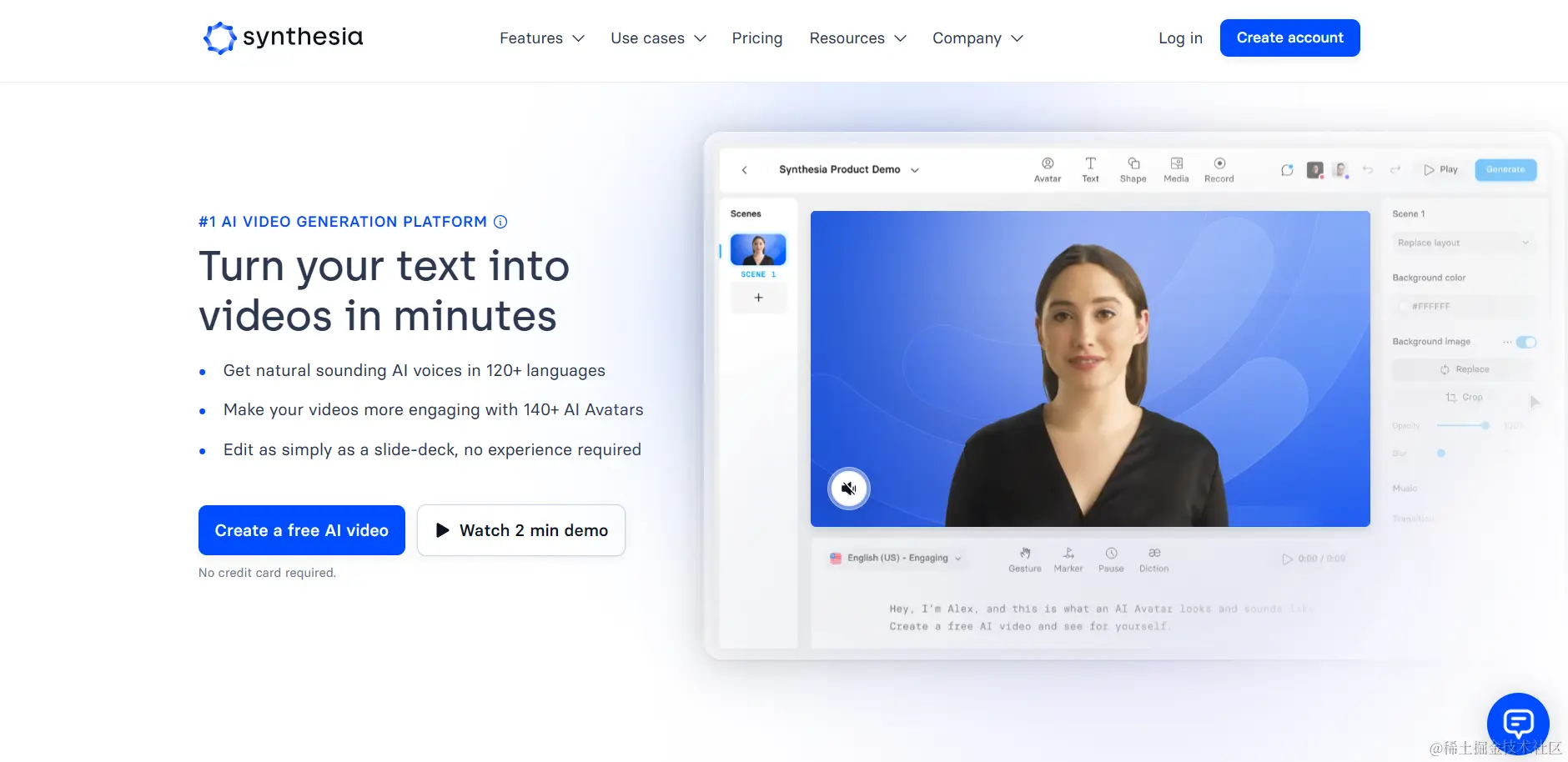1568x762 pixels.
Task: Click the script text starting 'Hey, I'm Alex'
Action: 1101,618
